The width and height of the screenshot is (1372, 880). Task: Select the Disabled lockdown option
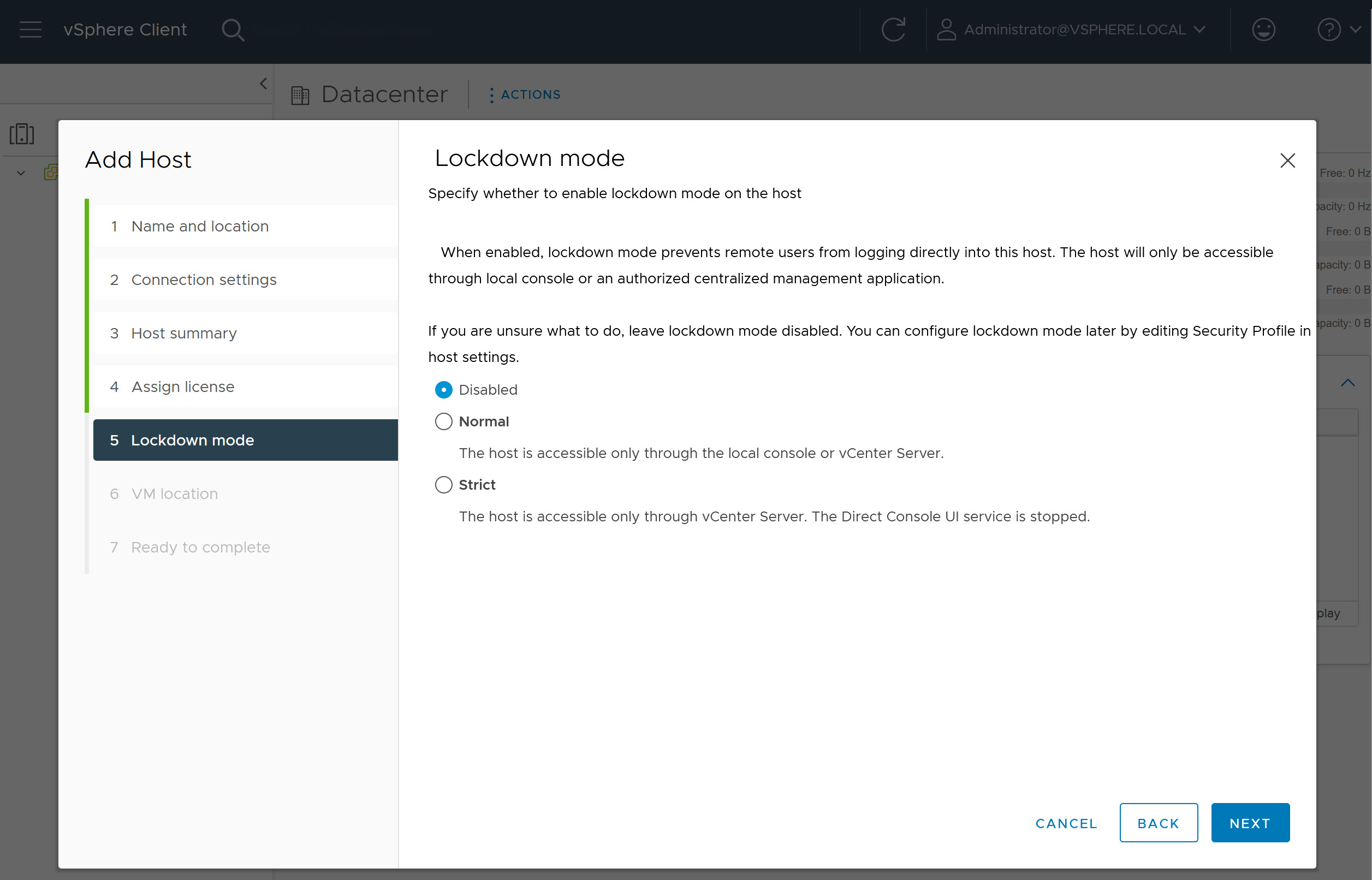click(443, 390)
